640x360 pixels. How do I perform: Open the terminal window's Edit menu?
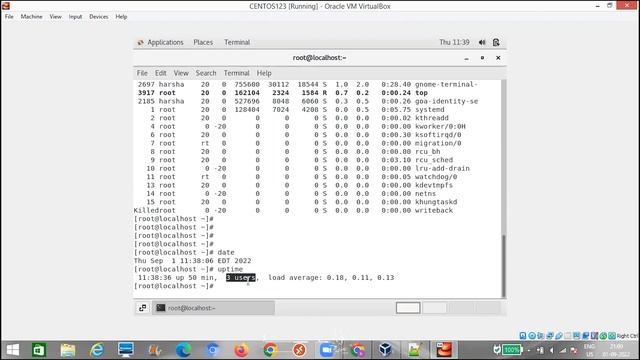tap(160, 73)
